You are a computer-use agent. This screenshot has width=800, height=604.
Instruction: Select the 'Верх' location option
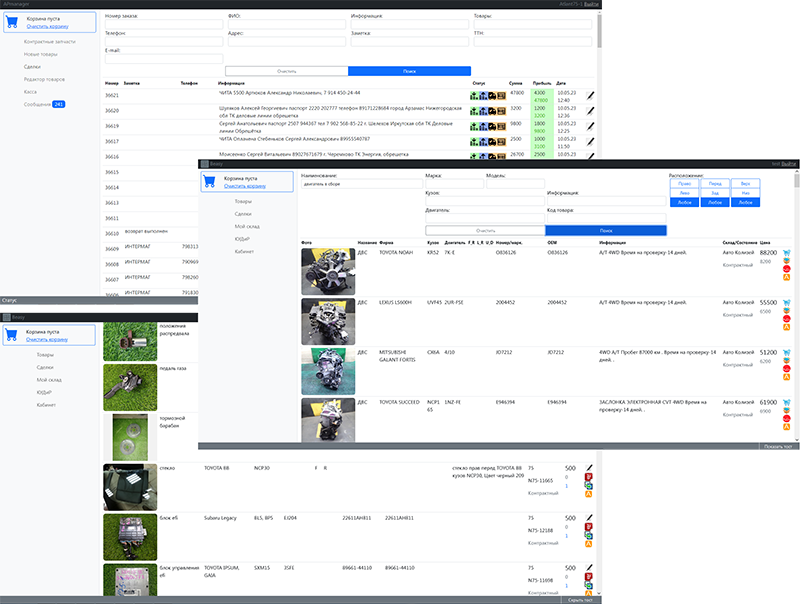(745, 184)
